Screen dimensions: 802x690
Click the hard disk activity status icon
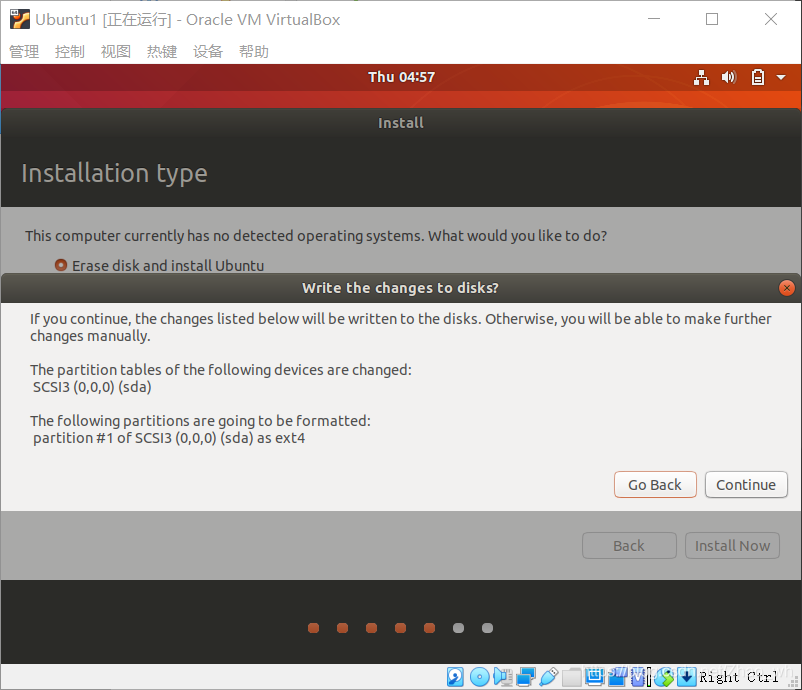click(x=455, y=677)
